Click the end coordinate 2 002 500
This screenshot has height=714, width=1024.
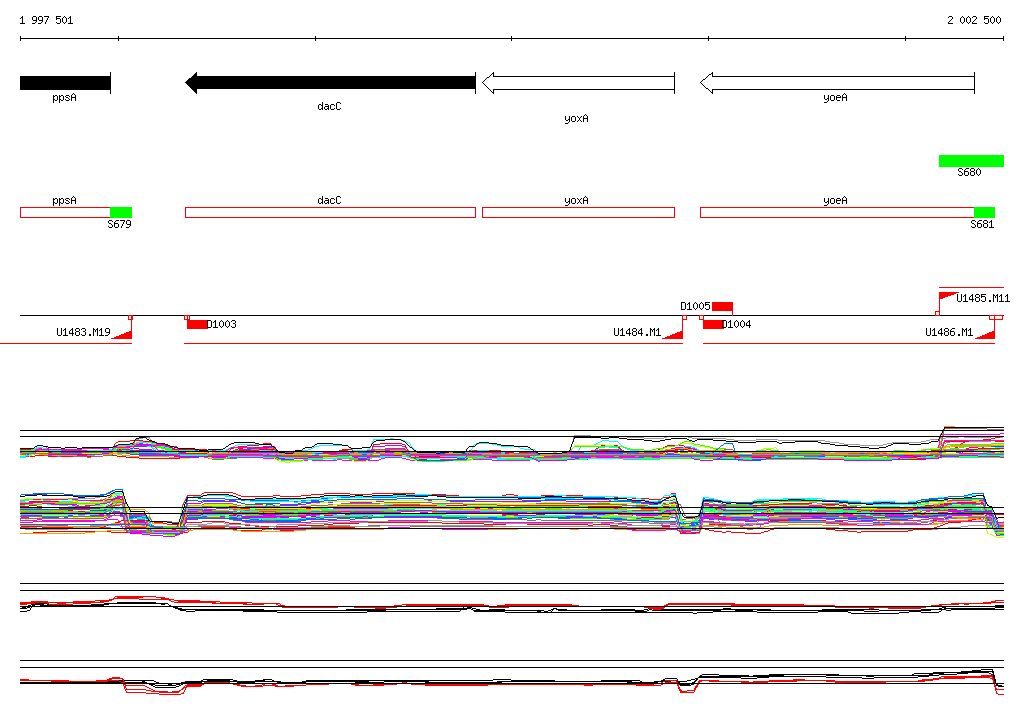[974, 20]
